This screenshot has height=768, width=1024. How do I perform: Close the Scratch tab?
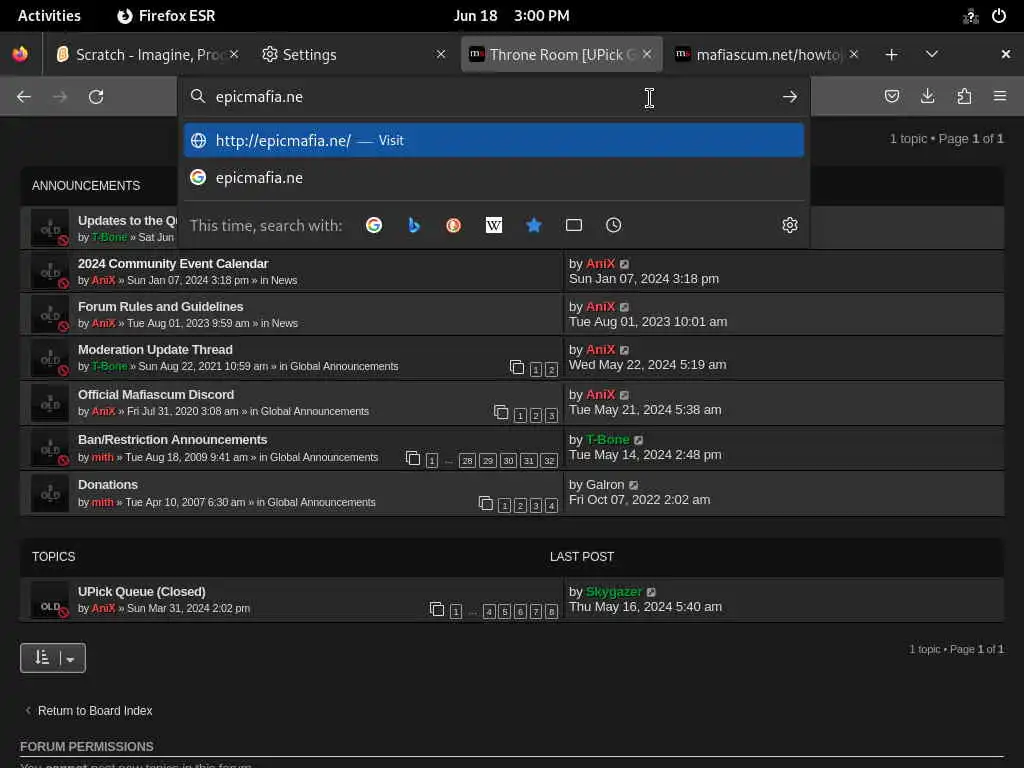tap(234, 55)
